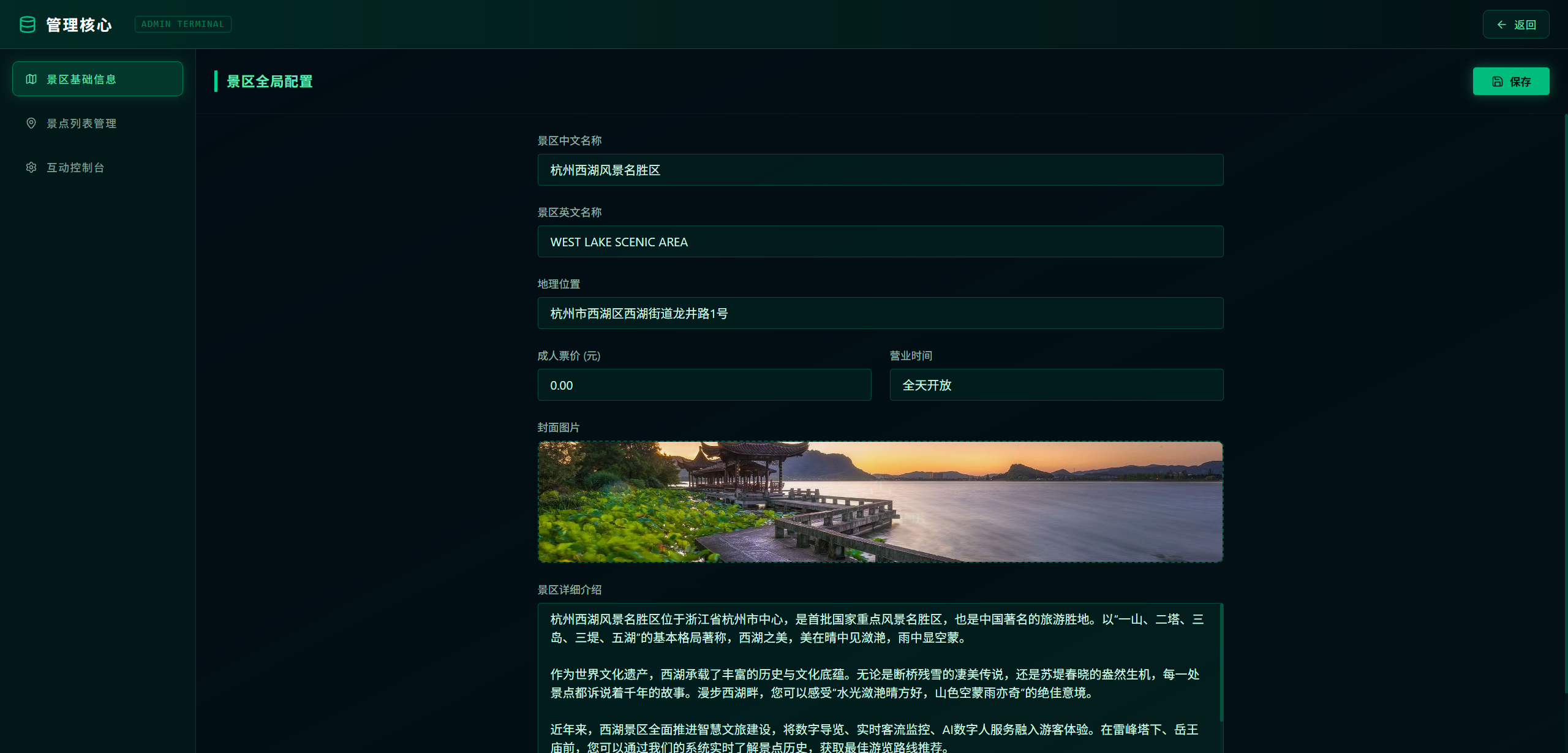Click the 景区详细介绍 label

pos(570,589)
